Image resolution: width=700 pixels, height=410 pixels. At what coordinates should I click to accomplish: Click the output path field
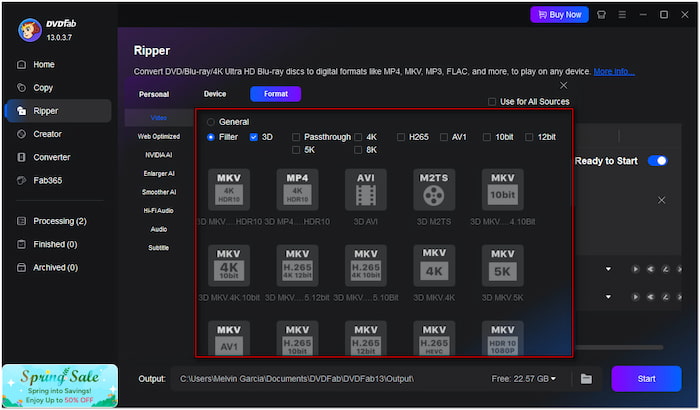[330, 379]
